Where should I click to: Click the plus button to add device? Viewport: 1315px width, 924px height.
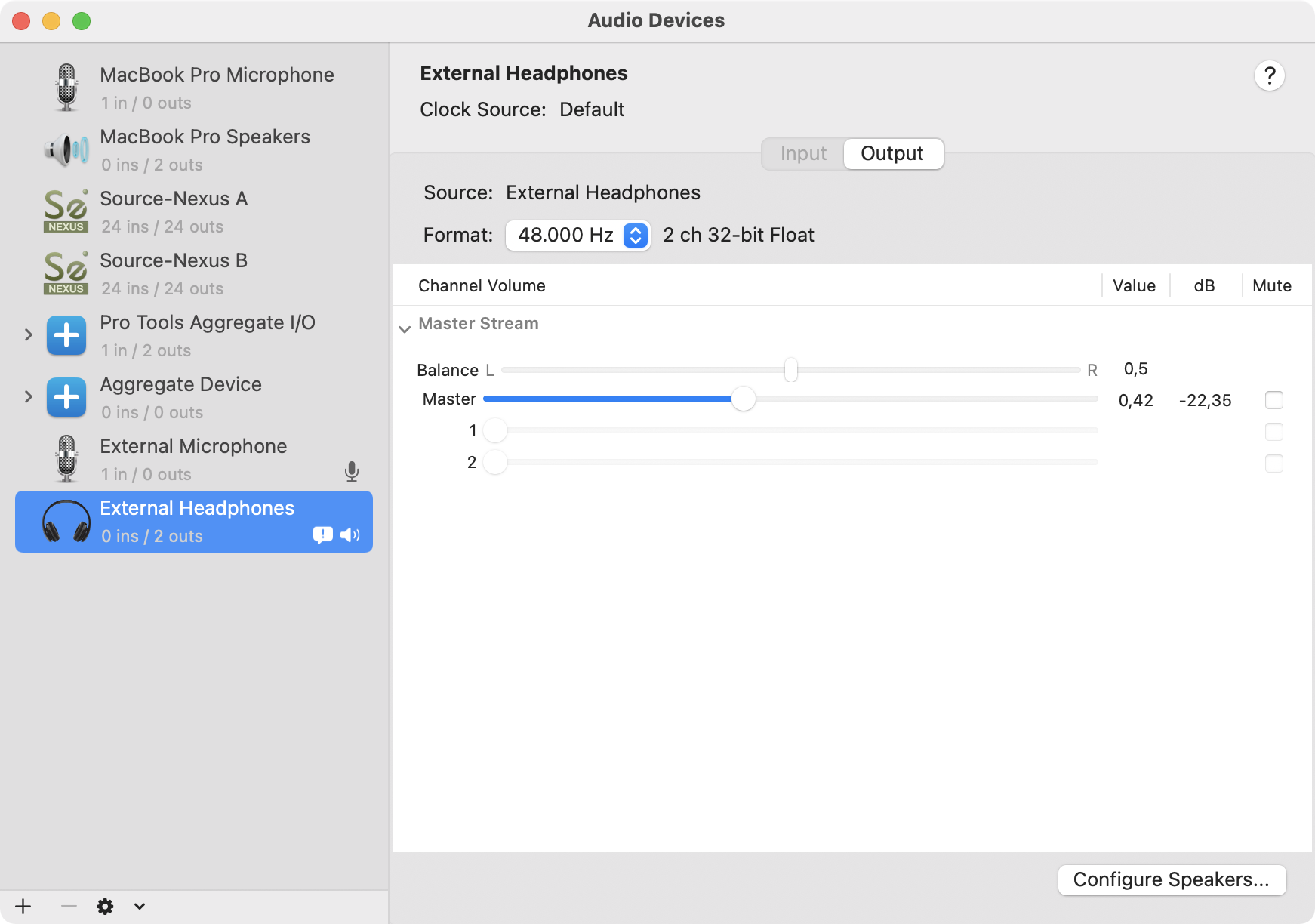[x=23, y=906]
